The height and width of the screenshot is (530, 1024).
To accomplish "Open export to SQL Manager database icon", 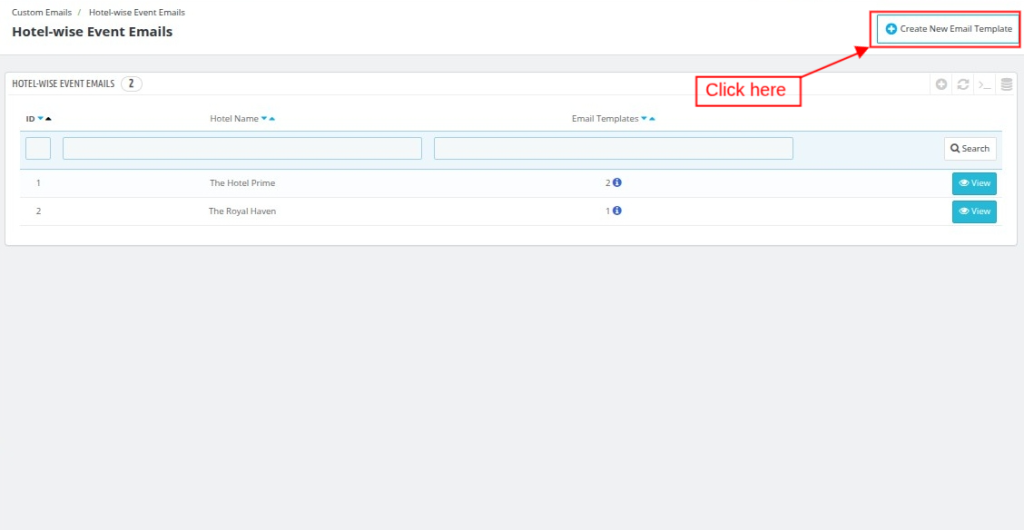I will (x=1006, y=84).
